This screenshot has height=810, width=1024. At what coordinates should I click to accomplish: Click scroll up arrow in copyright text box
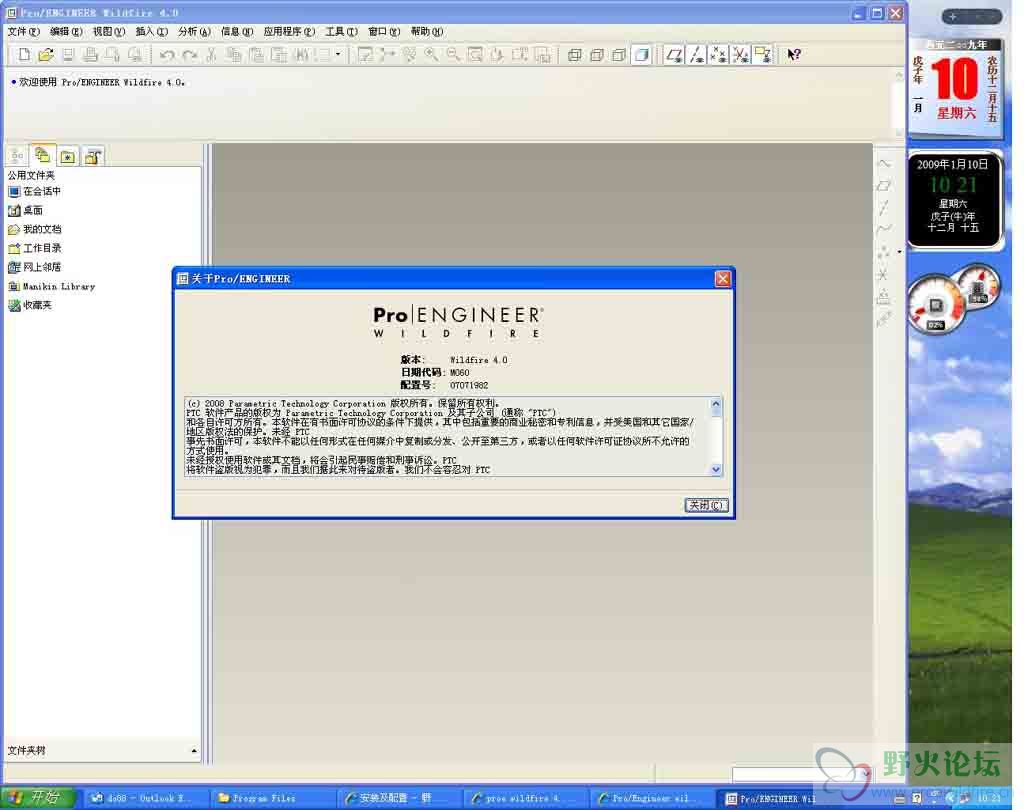pos(716,404)
